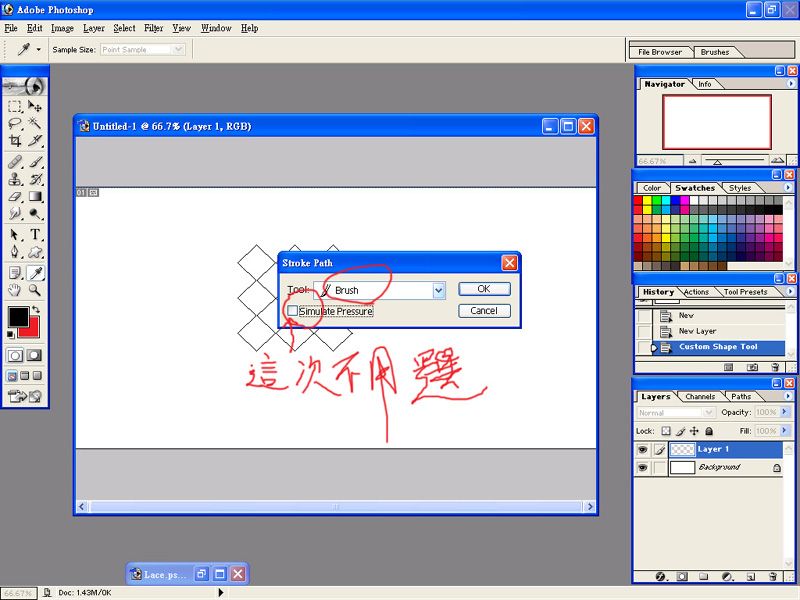Select the Notes tool
Viewport: 800px width, 600px height.
coord(15,273)
